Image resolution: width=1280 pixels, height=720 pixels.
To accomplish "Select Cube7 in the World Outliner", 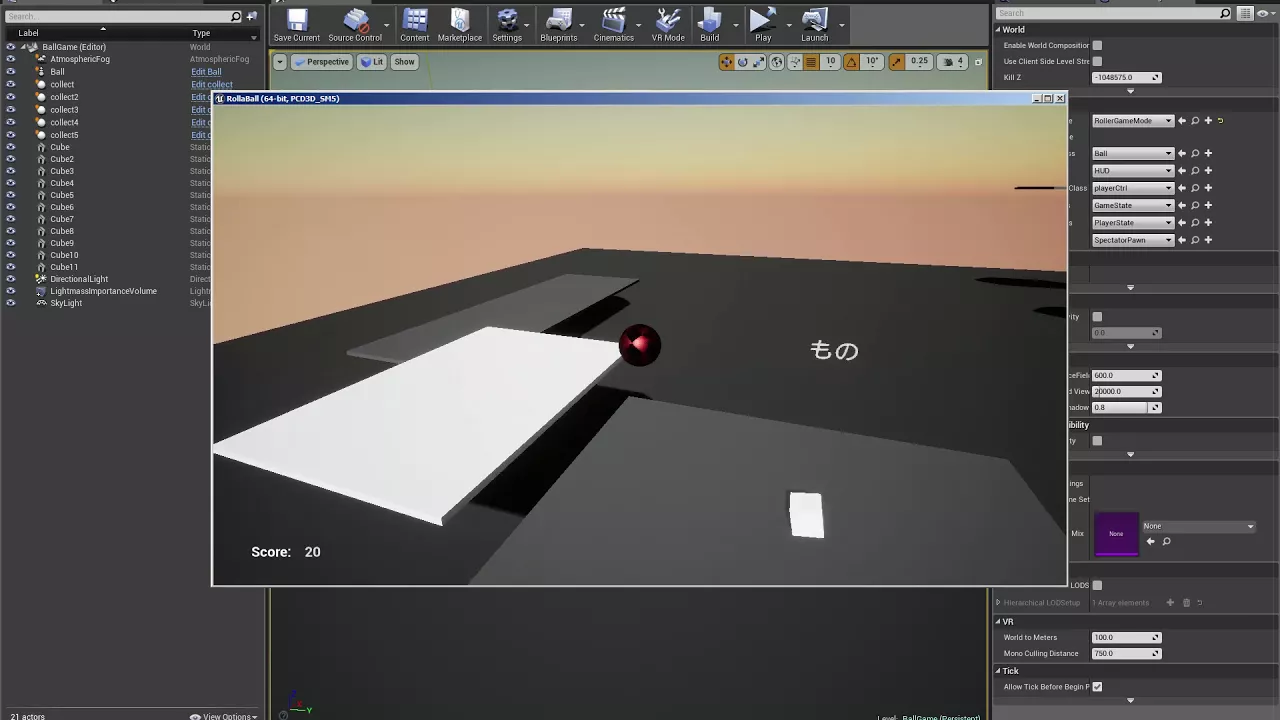I will [x=62, y=219].
